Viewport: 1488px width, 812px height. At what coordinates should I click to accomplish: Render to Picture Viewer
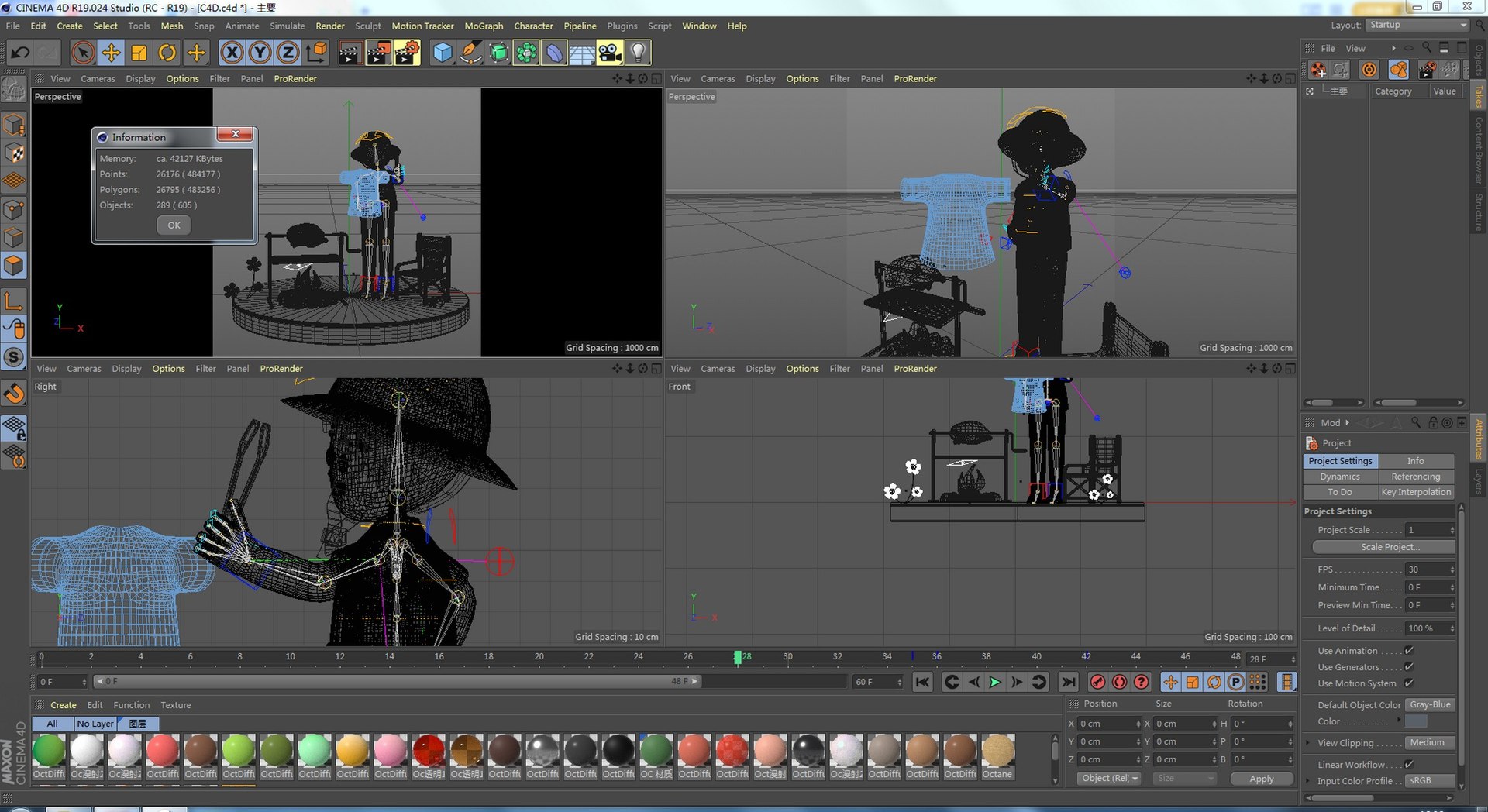point(378,53)
